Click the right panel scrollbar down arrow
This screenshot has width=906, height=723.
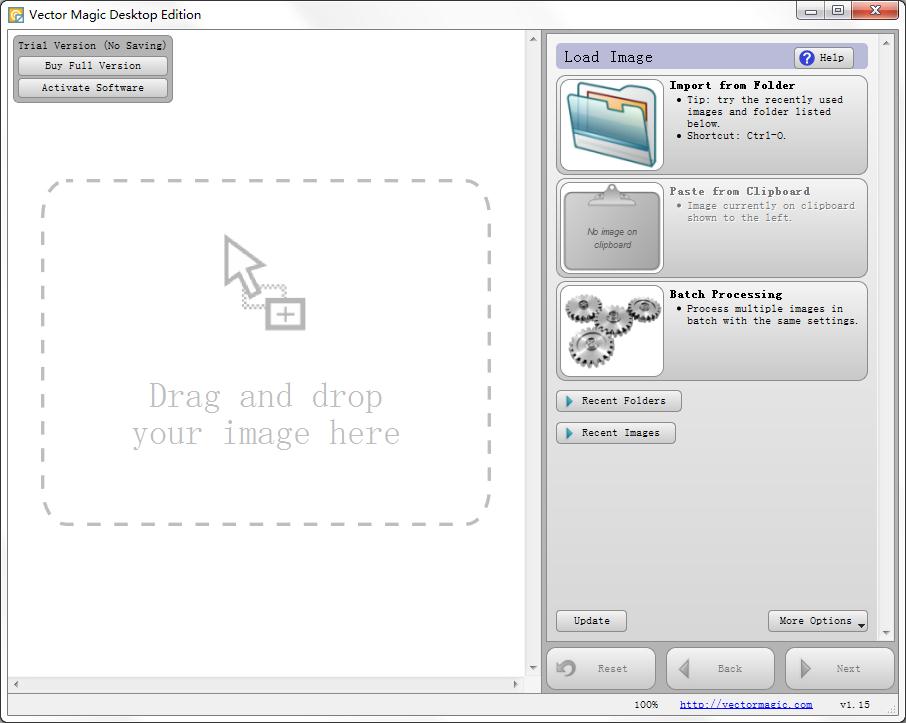pyautogui.click(x=886, y=633)
